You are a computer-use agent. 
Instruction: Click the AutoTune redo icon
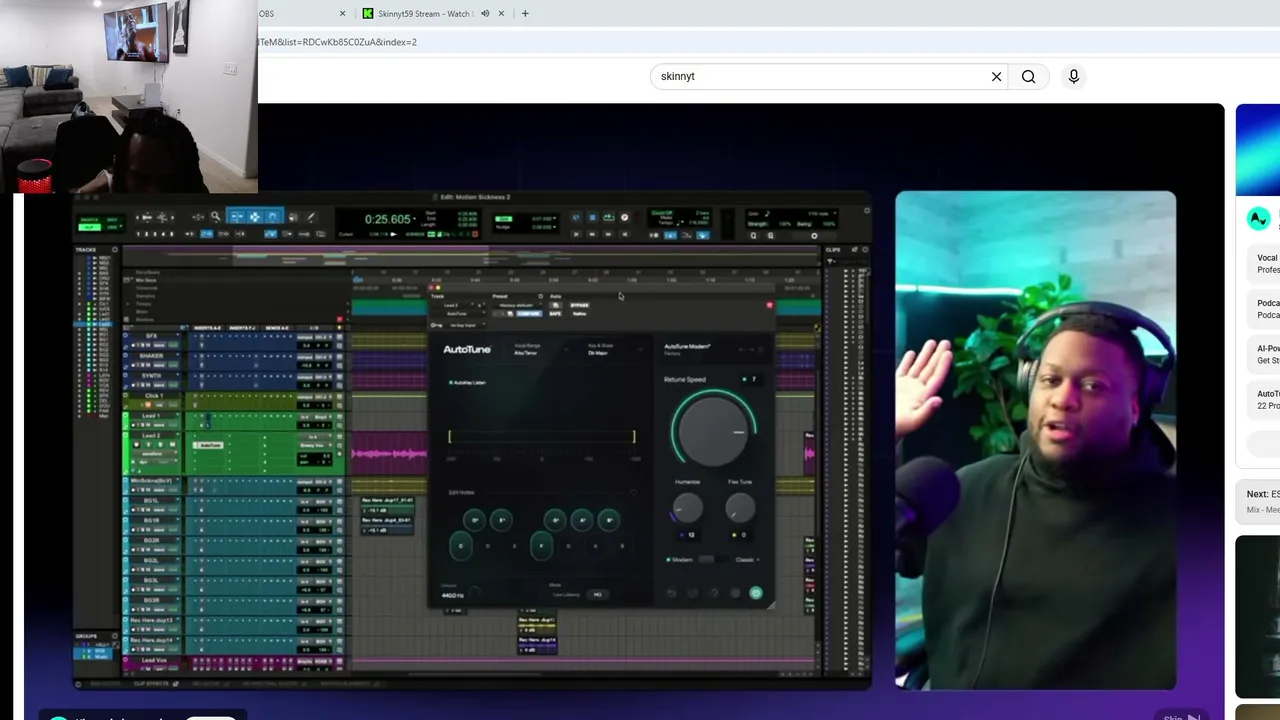point(692,593)
